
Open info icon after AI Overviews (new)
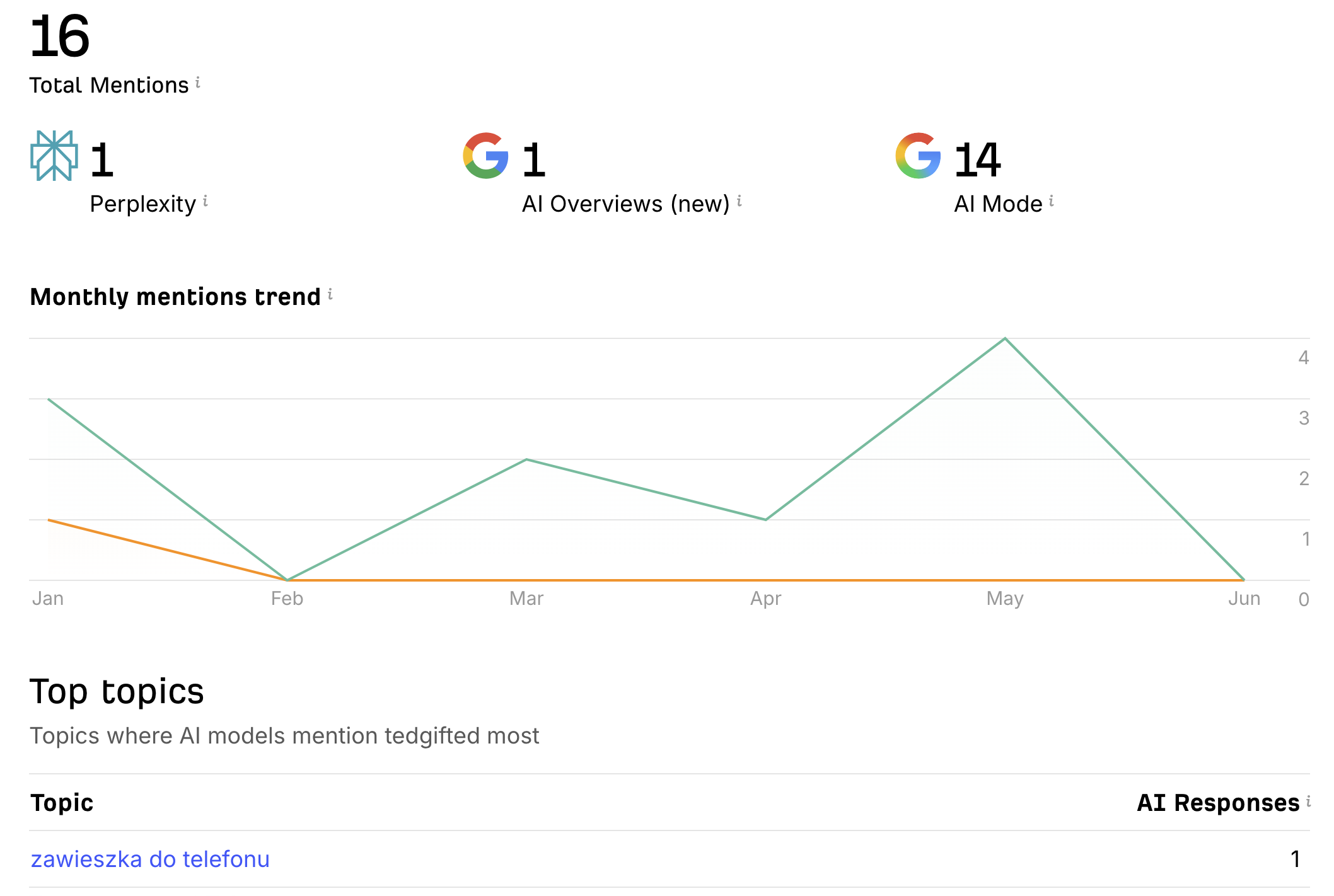(739, 201)
